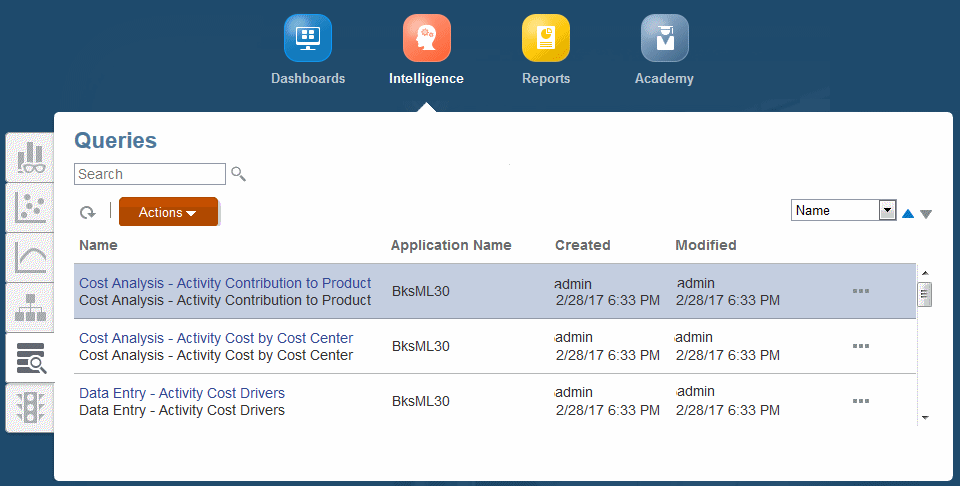Select the profit curve chart tab
This screenshot has width=960, height=486.
tap(30, 258)
